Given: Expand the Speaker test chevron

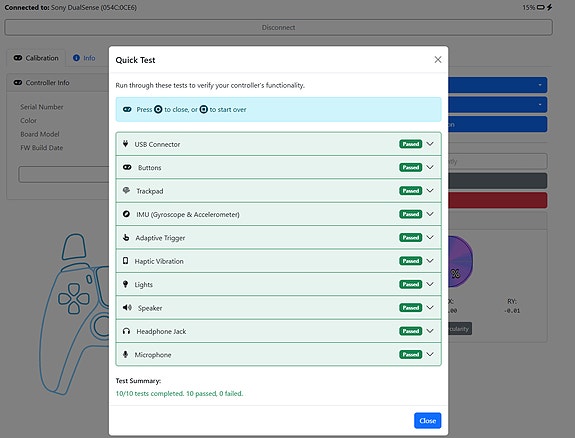Looking at the screenshot, I should click(x=430, y=307).
